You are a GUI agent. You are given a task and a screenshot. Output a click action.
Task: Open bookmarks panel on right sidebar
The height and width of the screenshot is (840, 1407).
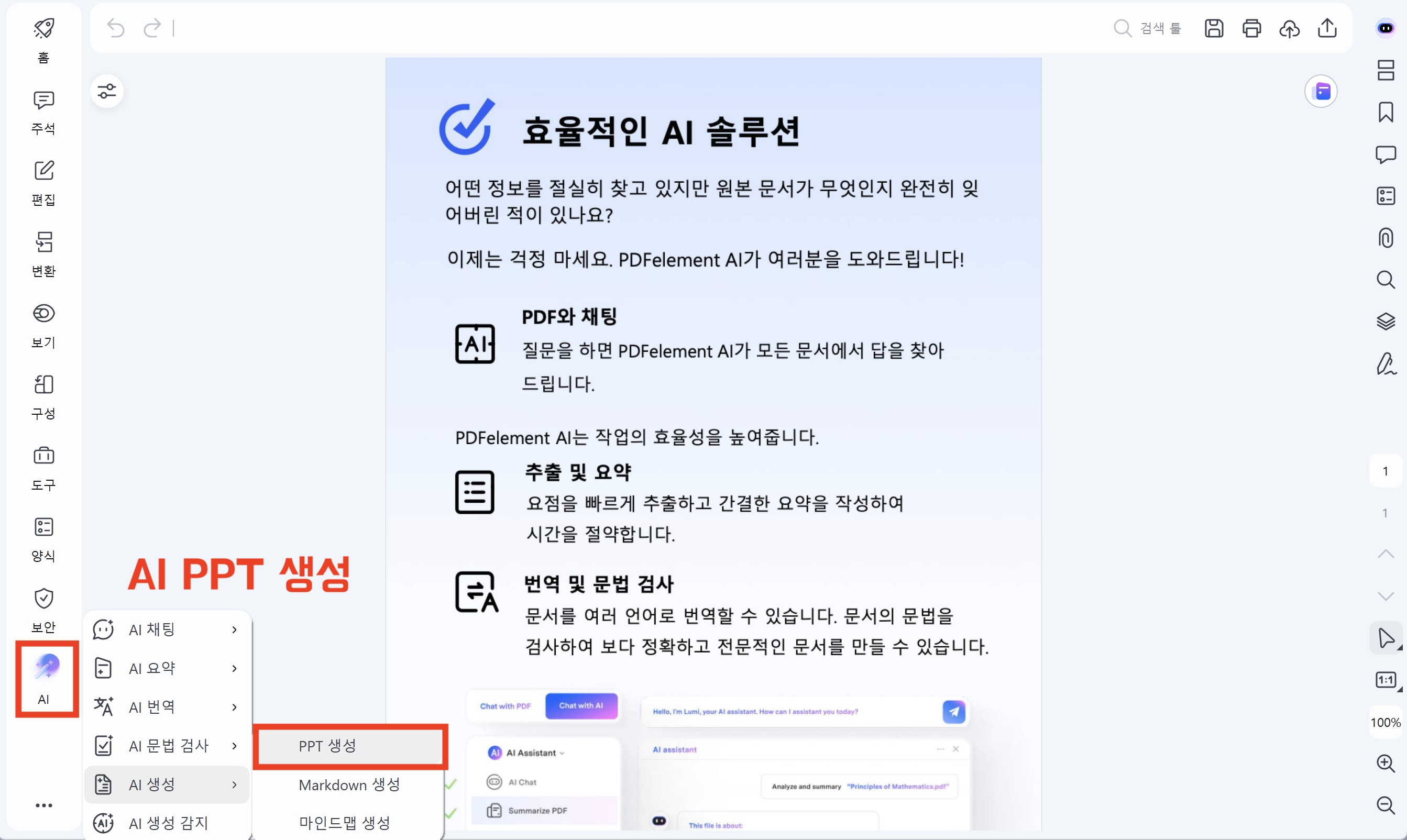click(x=1386, y=112)
